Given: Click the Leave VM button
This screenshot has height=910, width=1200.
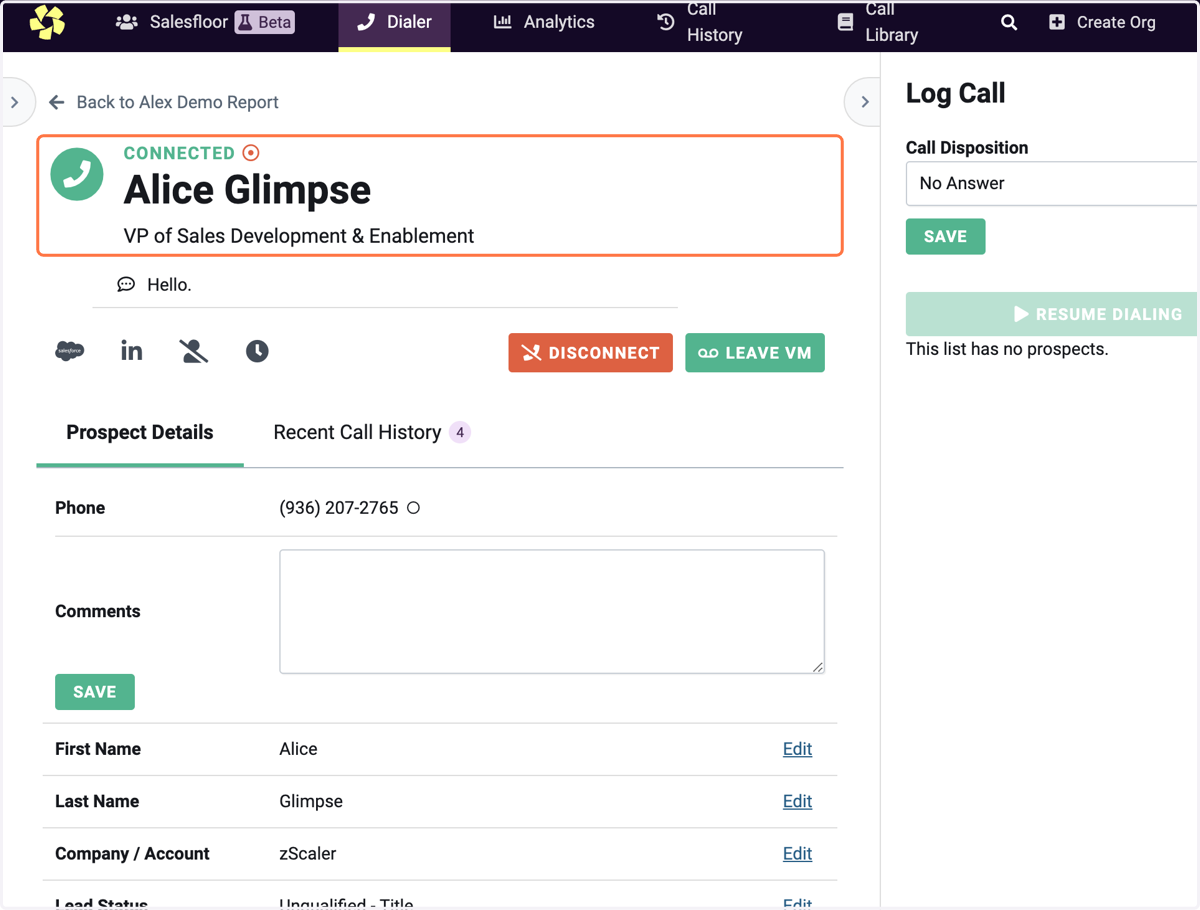Looking at the screenshot, I should [x=755, y=353].
